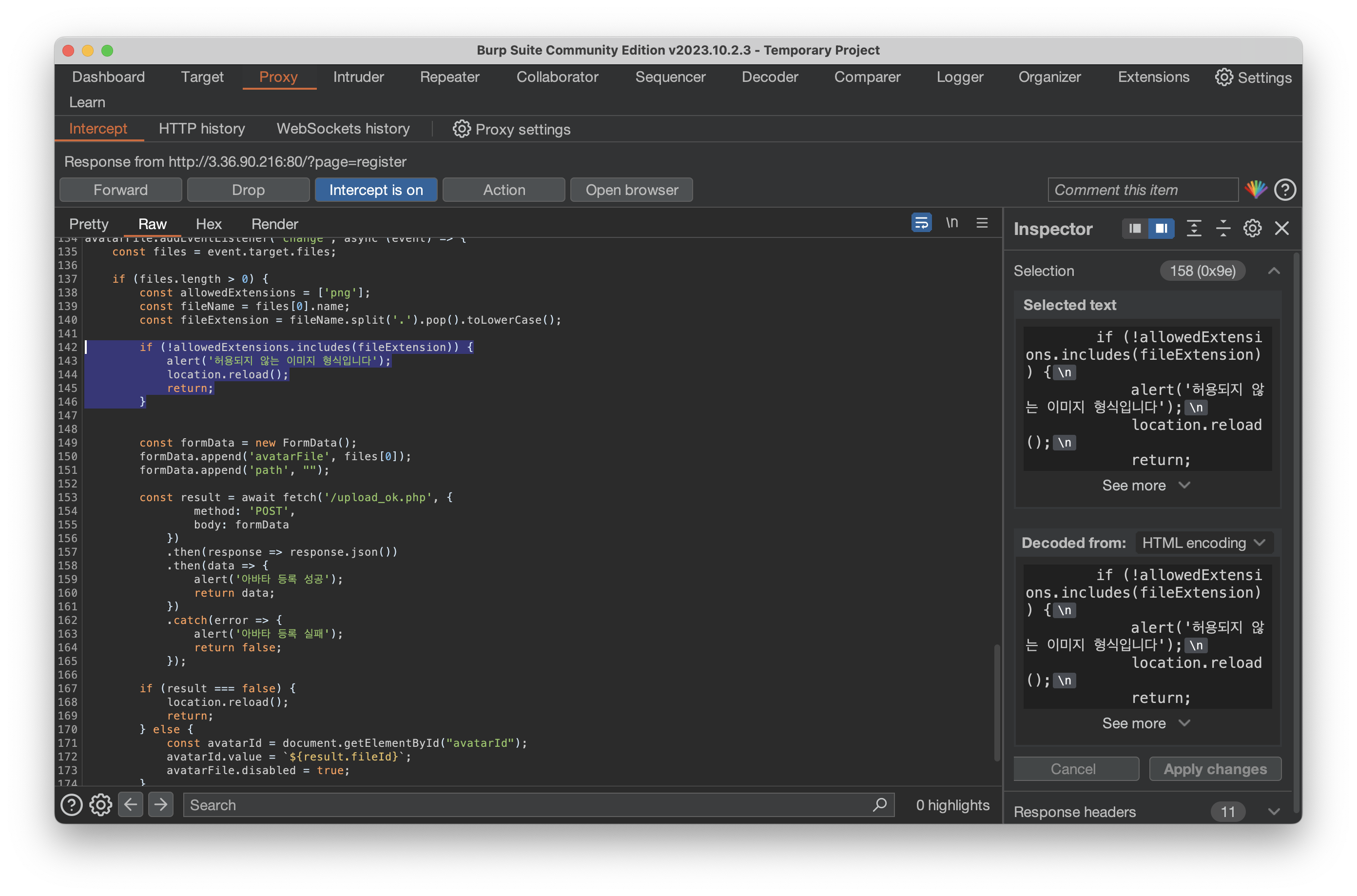Forward the intercepted response
Viewport: 1357px width, 896px height.
tap(120, 190)
